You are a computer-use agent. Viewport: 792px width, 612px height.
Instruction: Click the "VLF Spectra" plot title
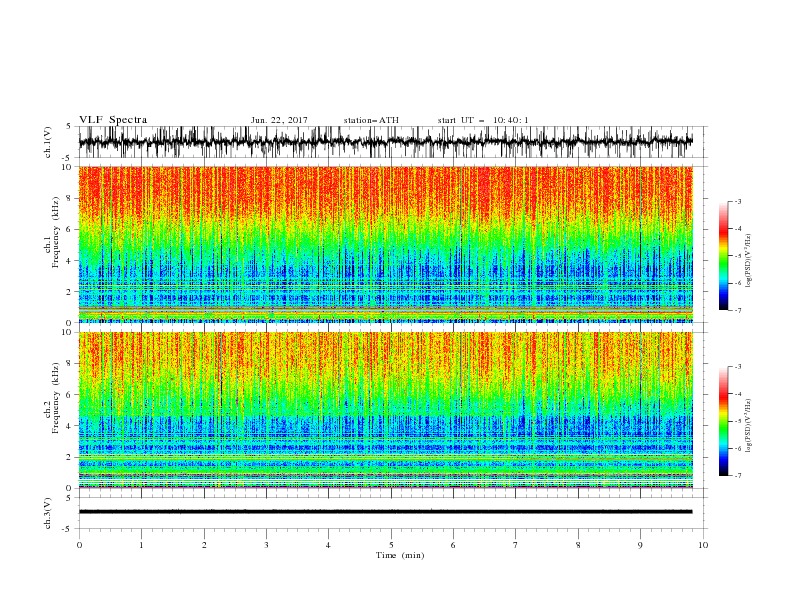tap(113, 120)
